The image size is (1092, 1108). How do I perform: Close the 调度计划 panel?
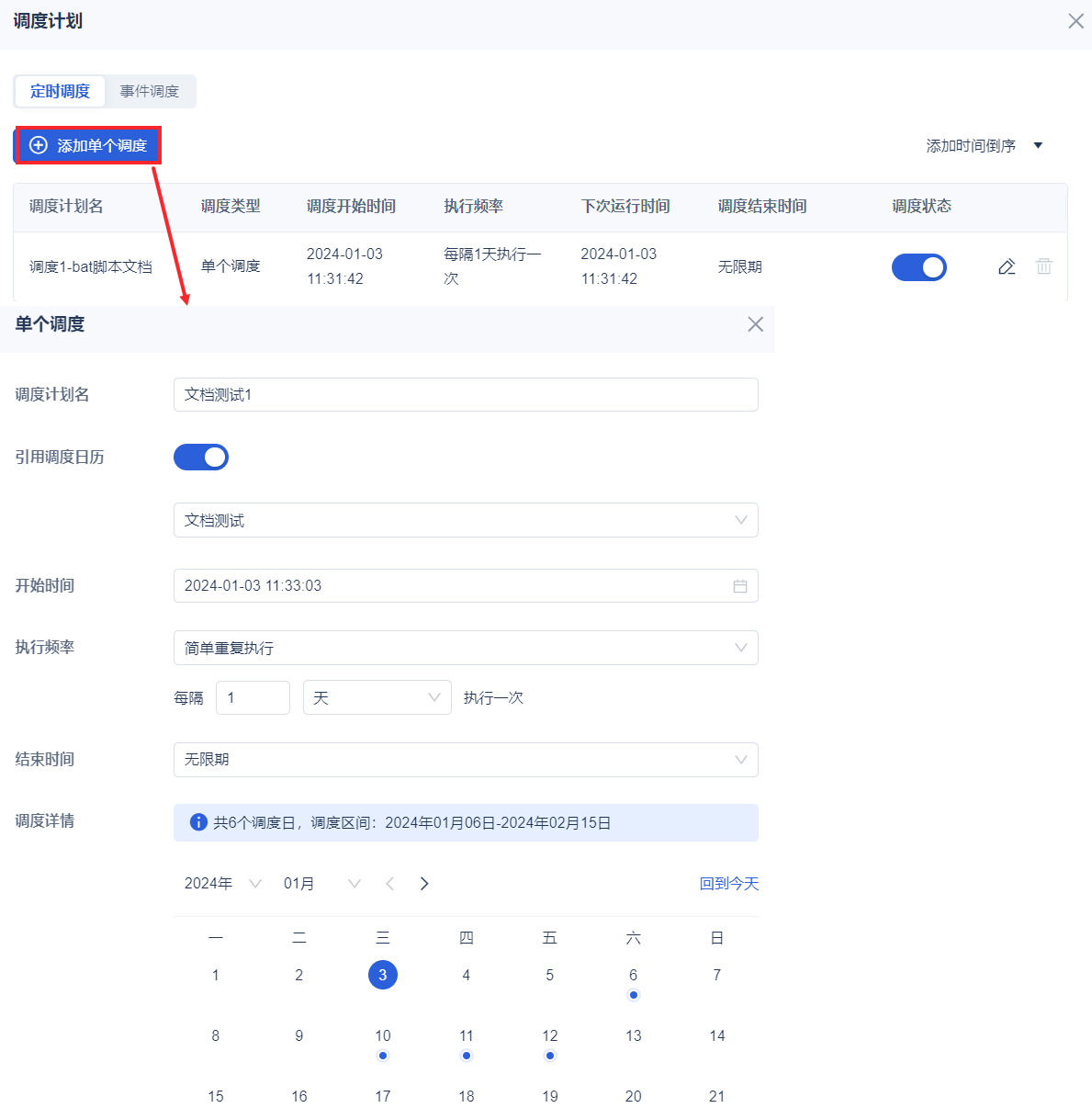[1075, 21]
